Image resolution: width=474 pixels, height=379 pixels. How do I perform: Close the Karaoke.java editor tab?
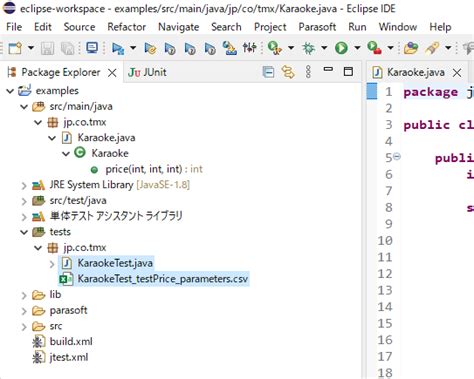(x=457, y=73)
